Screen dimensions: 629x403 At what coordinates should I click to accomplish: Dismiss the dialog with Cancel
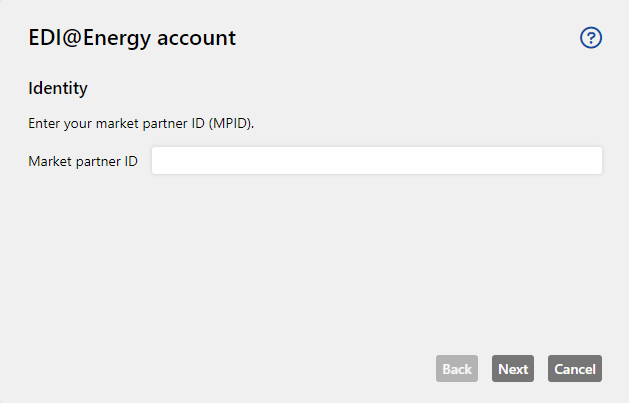tap(575, 369)
